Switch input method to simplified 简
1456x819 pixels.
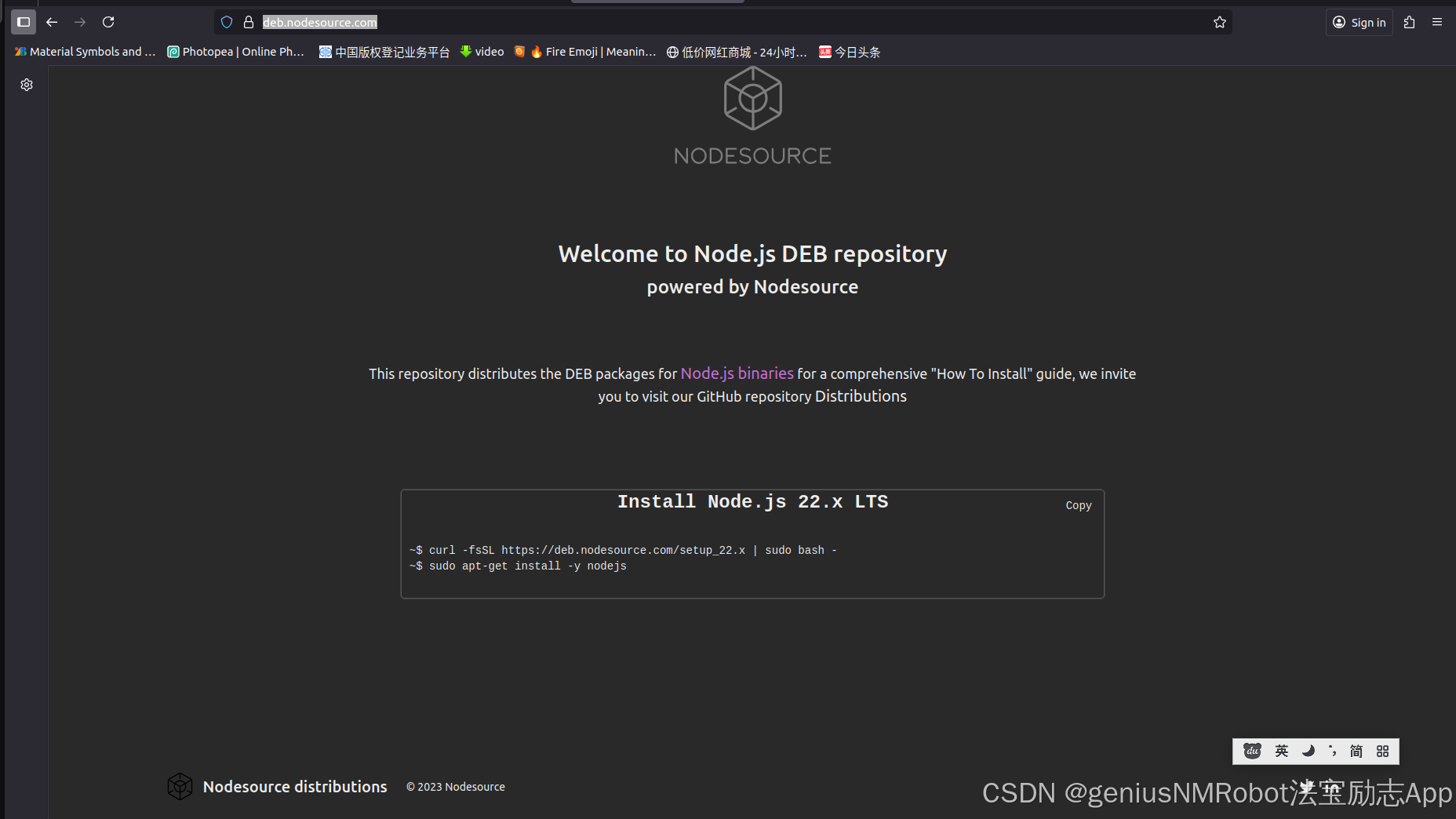pyautogui.click(x=1356, y=751)
